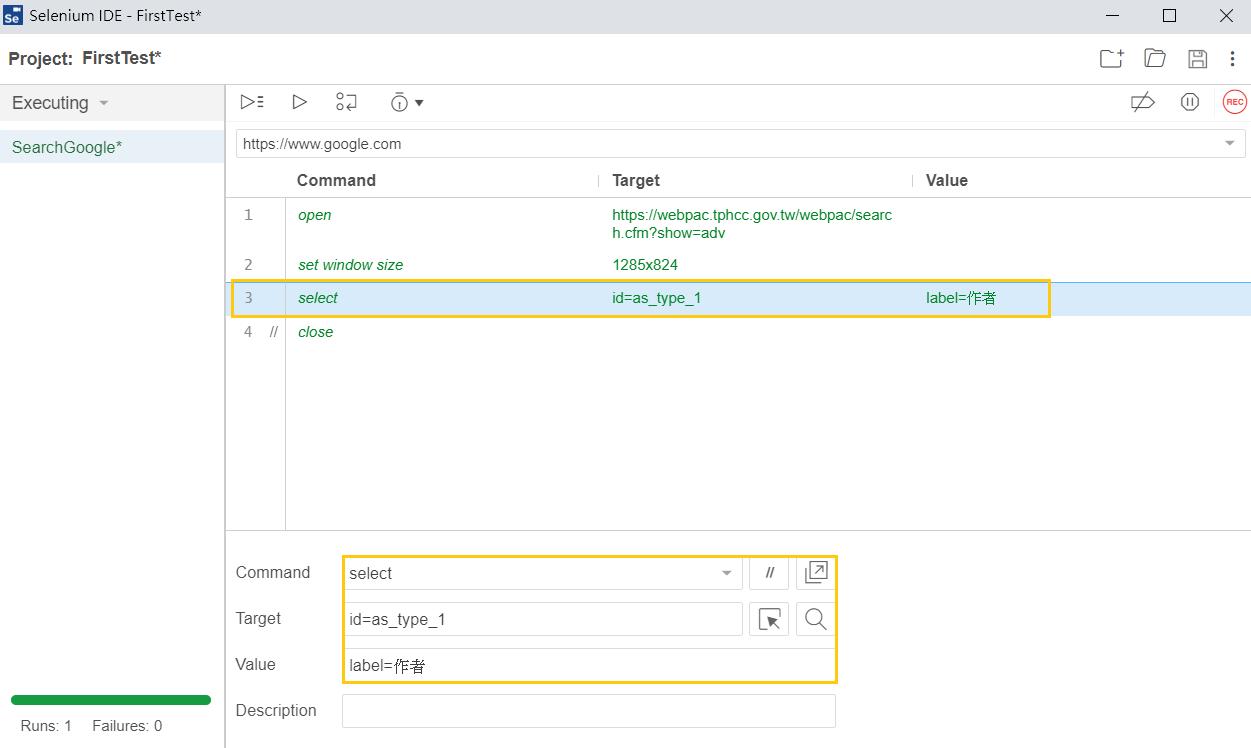The image size is (1251, 748).
Task: Select target element in page
Action: (x=769, y=619)
